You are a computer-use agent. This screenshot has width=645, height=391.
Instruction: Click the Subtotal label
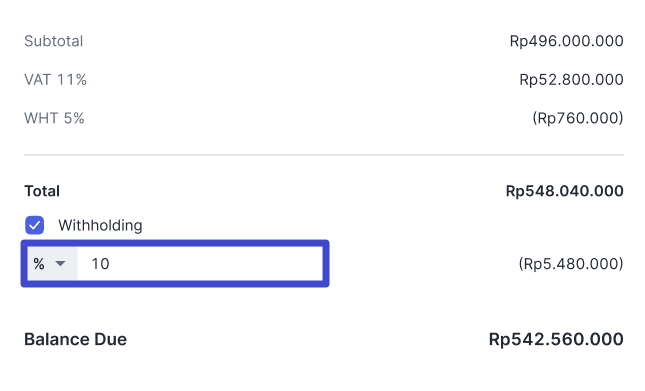pos(53,41)
